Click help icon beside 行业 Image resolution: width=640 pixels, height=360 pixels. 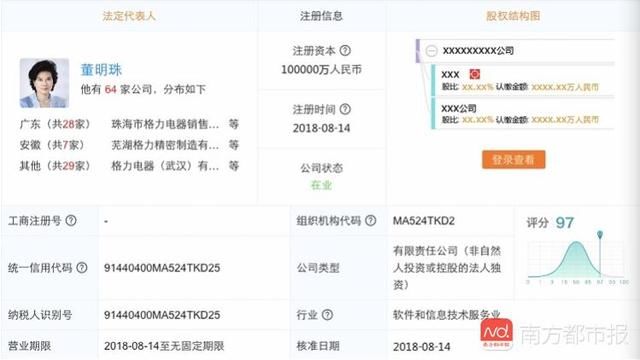point(327,315)
